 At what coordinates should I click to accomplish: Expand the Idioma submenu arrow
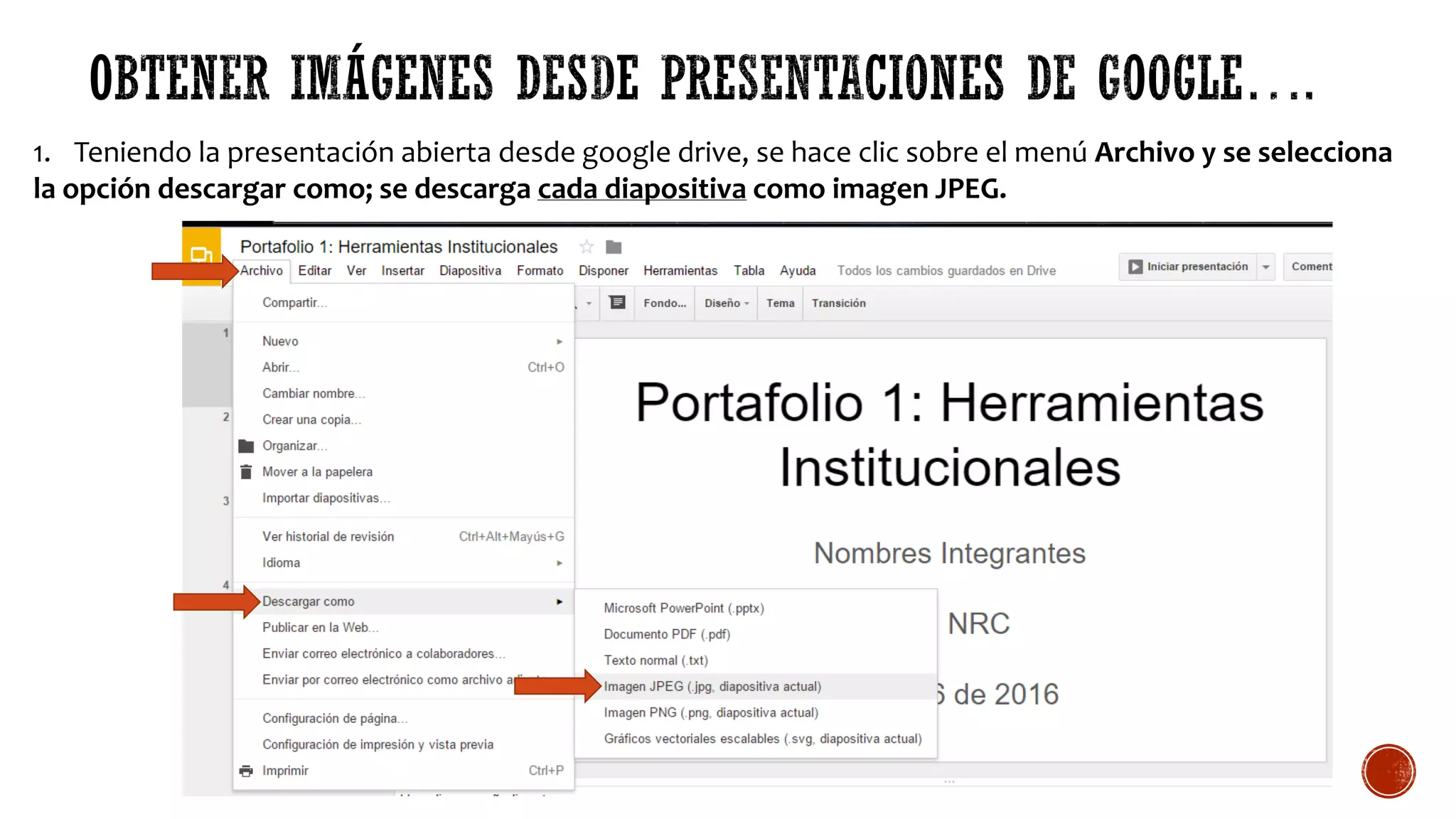point(560,563)
